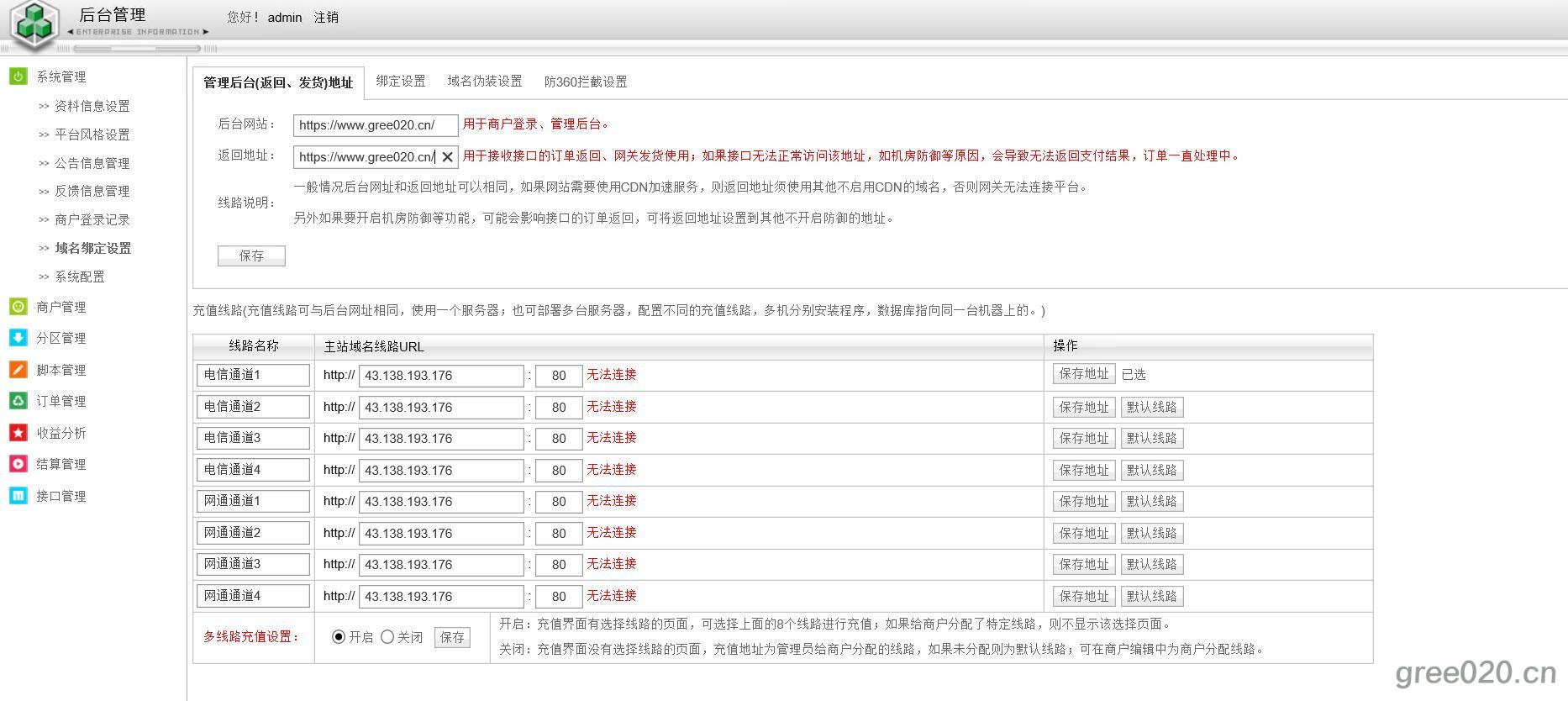
Task: Switch to the 绑定设置 tab
Action: click(x=401, y=82)
